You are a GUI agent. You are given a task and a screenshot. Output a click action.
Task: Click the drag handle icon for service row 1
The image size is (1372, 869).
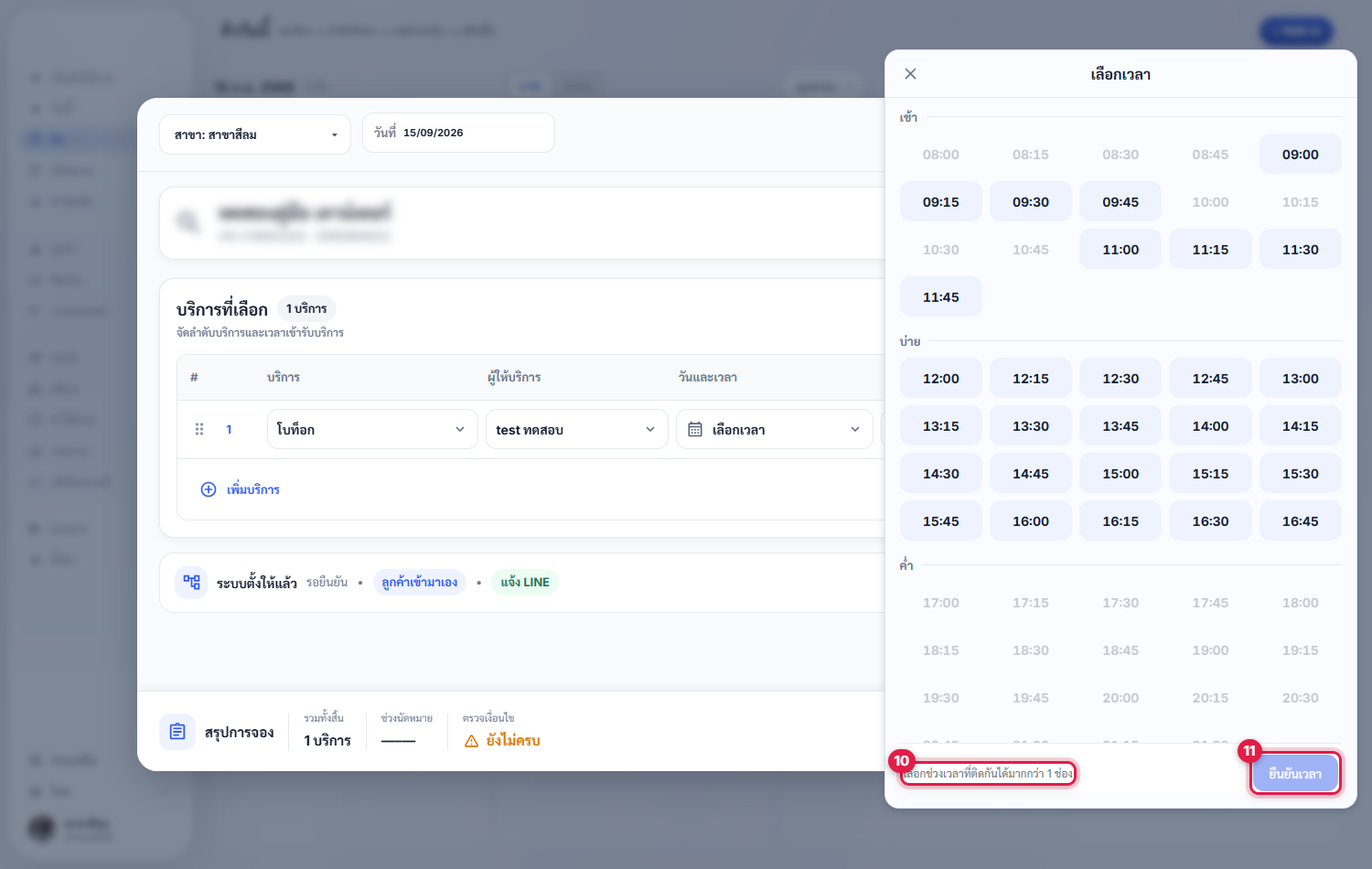click(x=199, y=429)
